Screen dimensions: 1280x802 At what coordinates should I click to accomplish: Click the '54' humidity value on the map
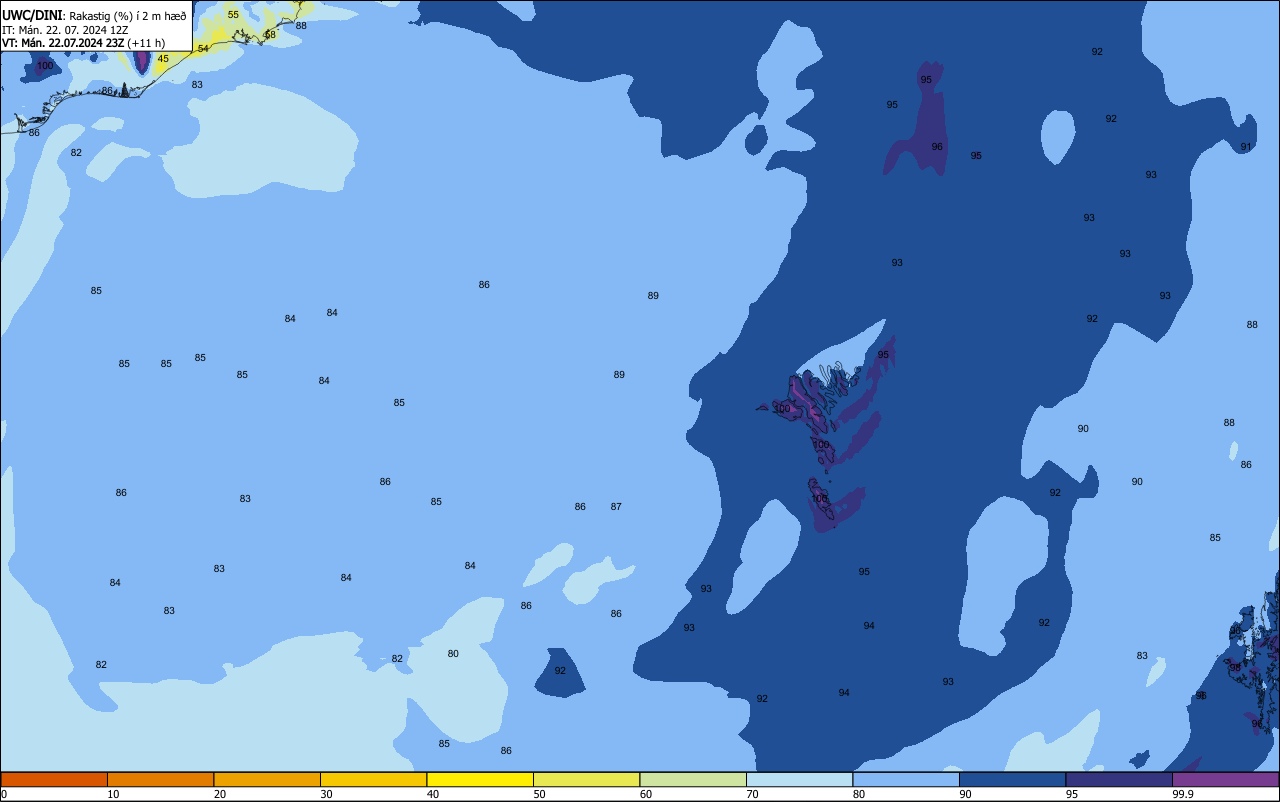pyautogui.click(x=203, y=49)
